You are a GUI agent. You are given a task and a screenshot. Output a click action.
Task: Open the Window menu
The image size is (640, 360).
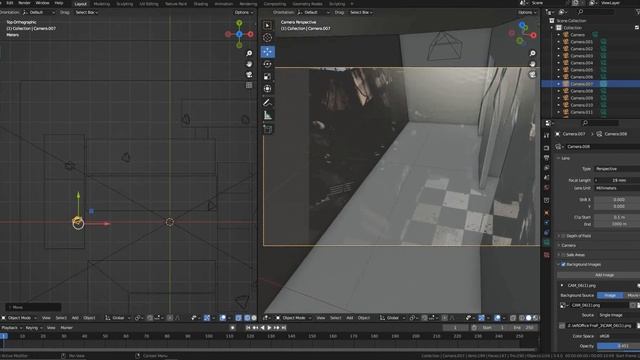click(42, 3)
